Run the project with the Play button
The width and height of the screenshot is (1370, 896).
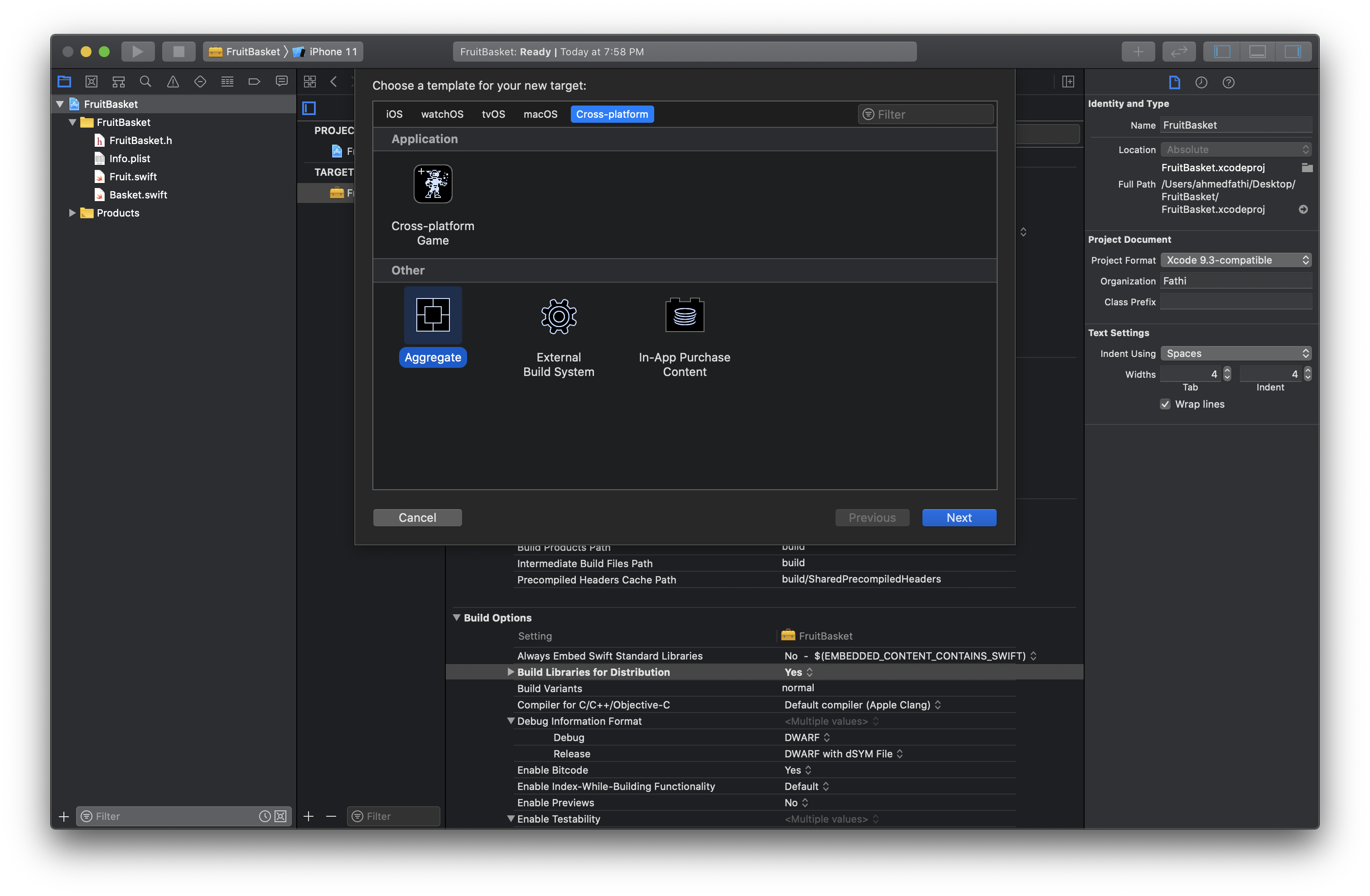pyautogui.click(x=138, y=52)
